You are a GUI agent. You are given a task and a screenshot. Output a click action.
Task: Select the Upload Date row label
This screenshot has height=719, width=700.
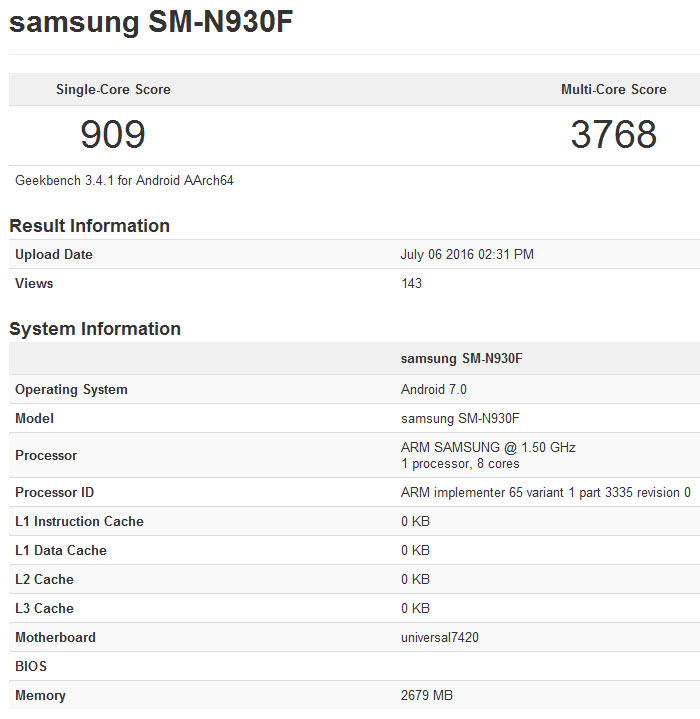tap(54, 254)
